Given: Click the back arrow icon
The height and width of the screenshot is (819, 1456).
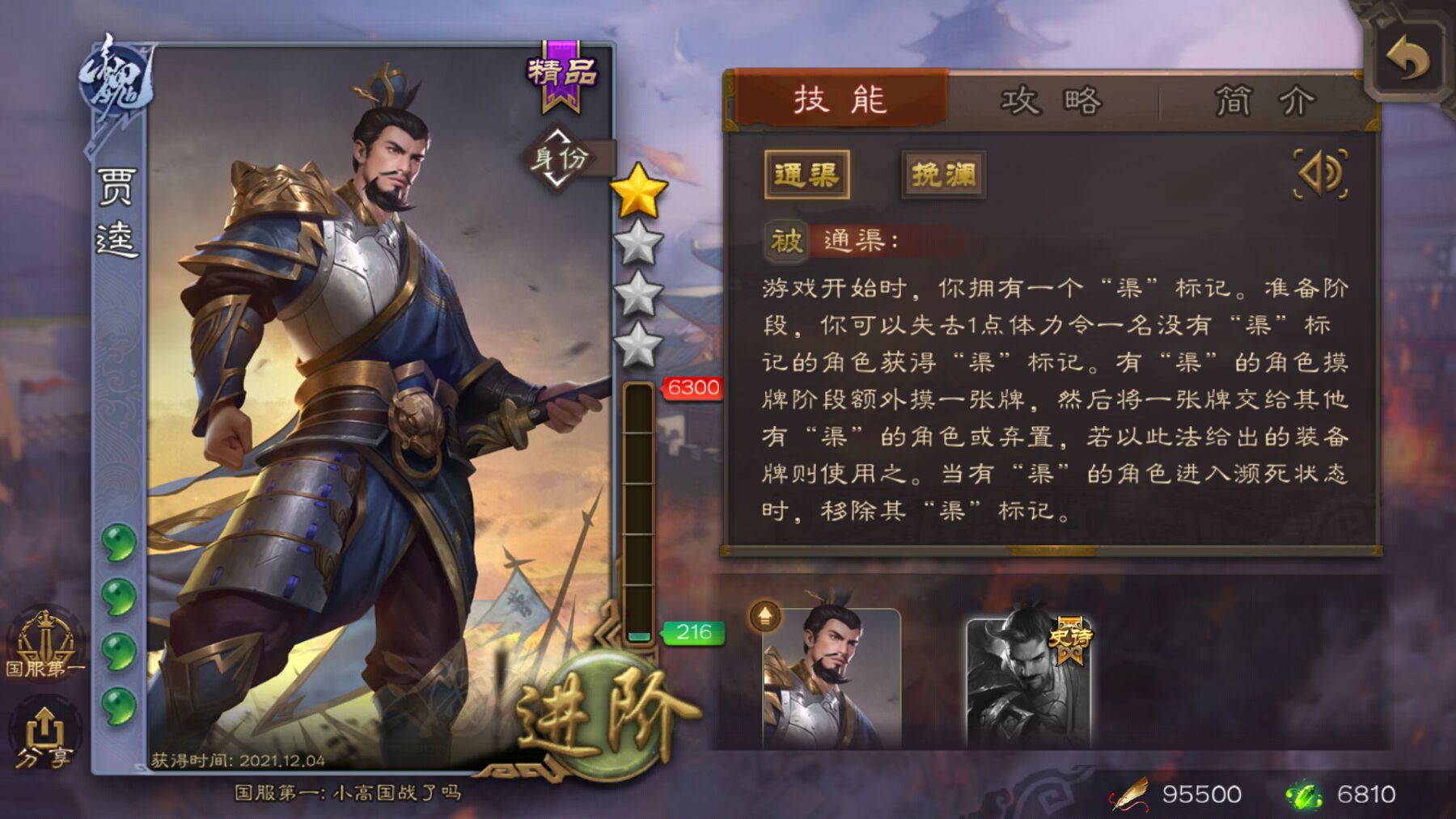Looking at the screenshot, I should tap(1407, 59).
